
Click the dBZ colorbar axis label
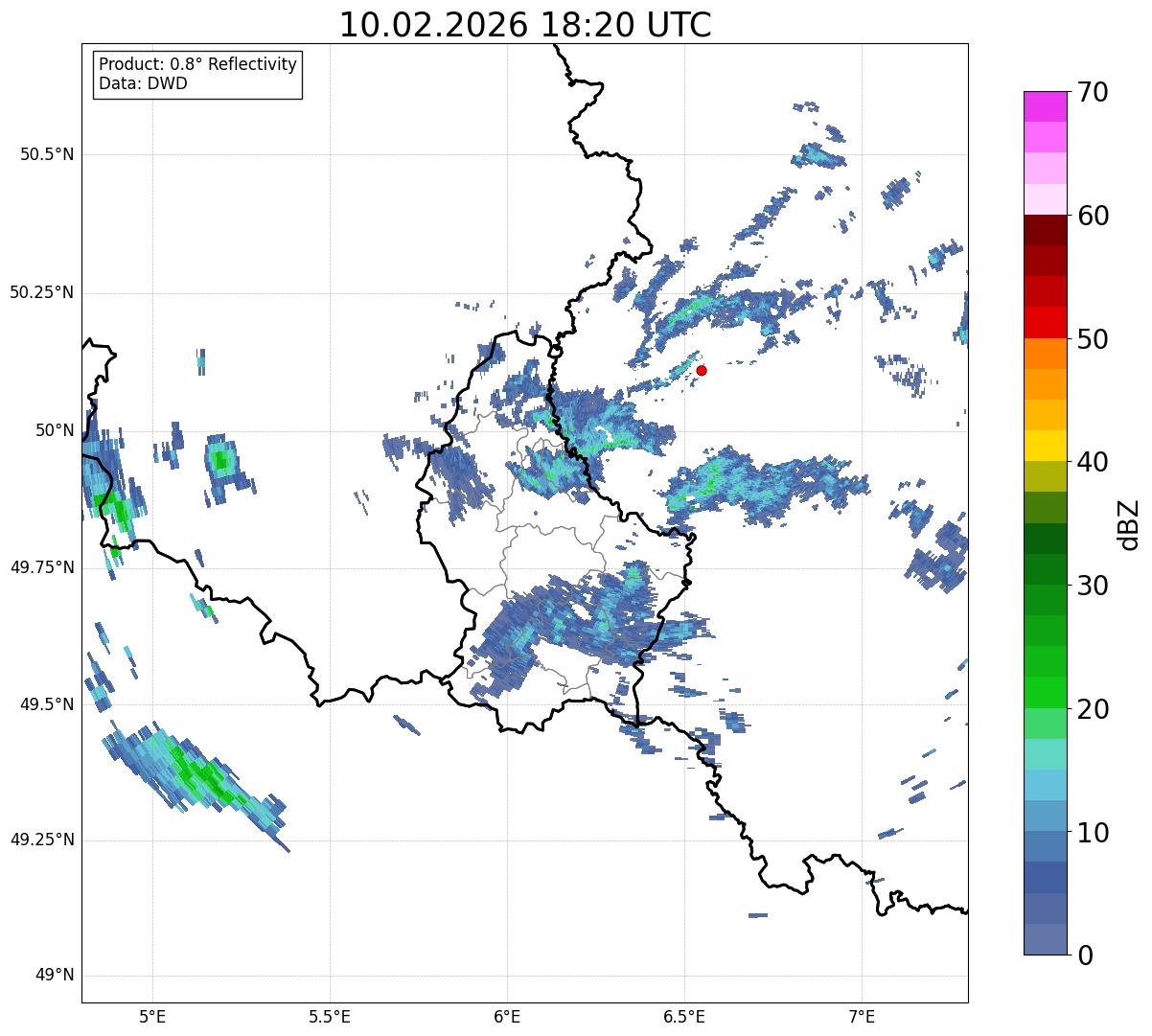tap(1129, 523)
